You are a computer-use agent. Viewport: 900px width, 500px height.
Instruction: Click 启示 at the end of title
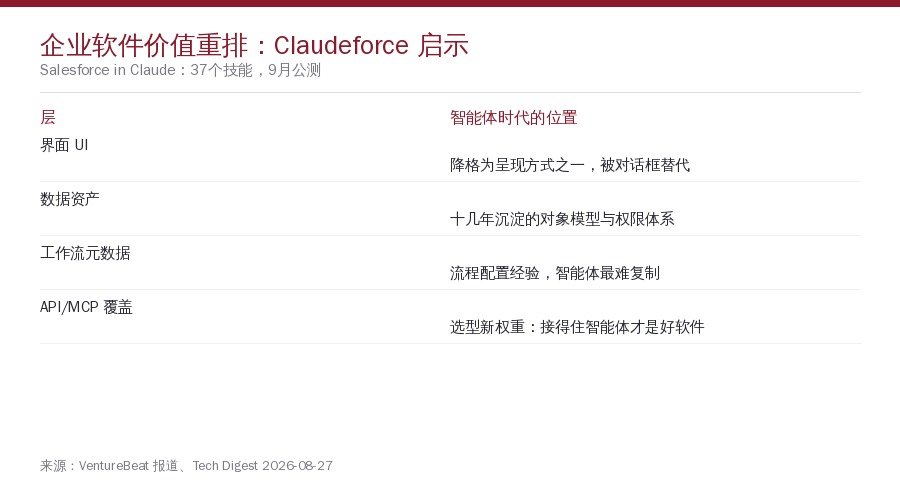click(443, 46)
